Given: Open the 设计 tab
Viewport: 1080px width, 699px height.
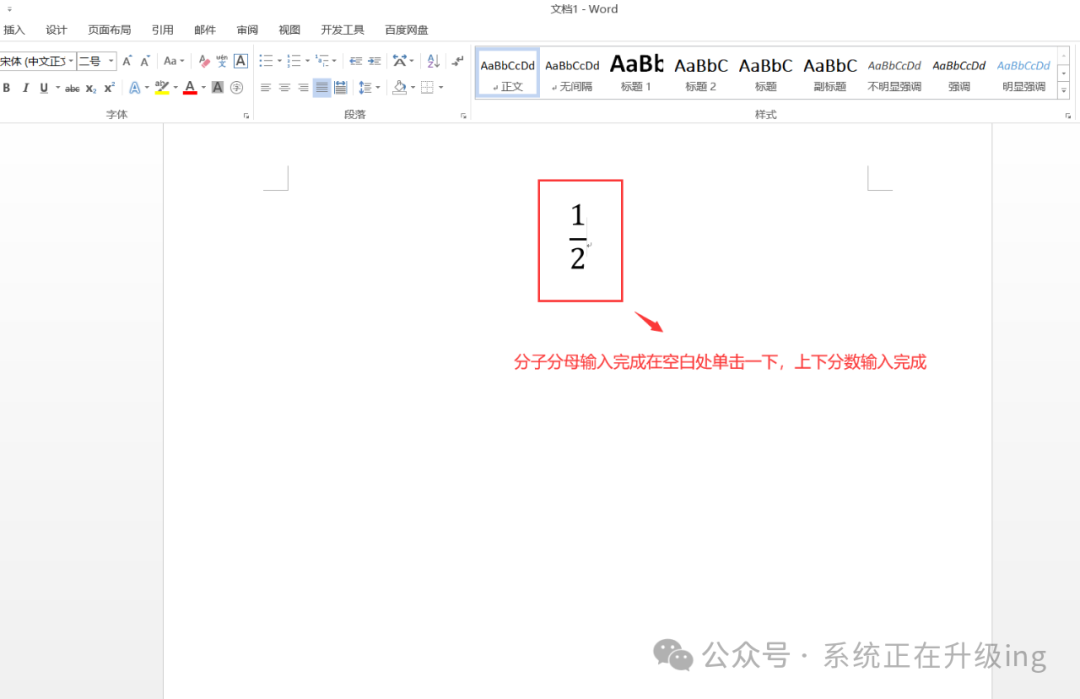Looking at the screenshot, I should click(x=56, y=30).
